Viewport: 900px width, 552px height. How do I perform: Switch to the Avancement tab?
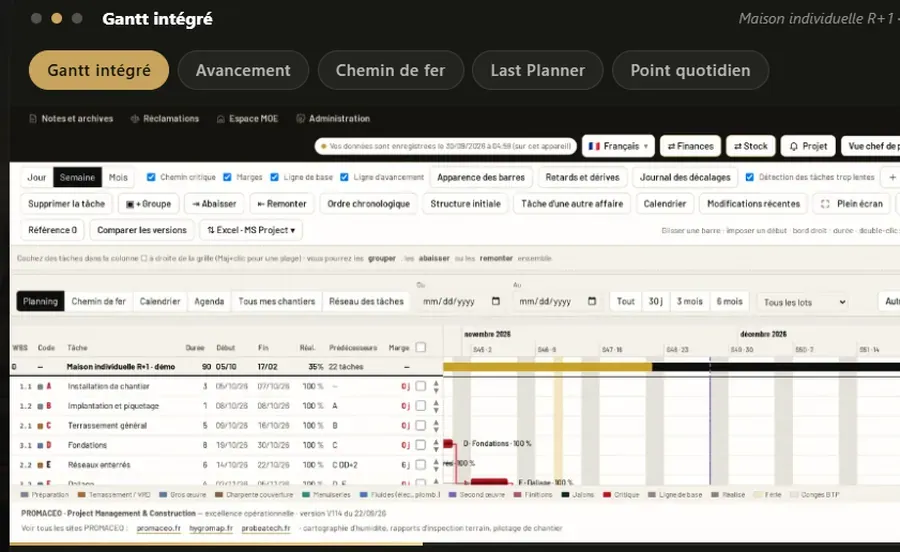[x=243, y=70]
